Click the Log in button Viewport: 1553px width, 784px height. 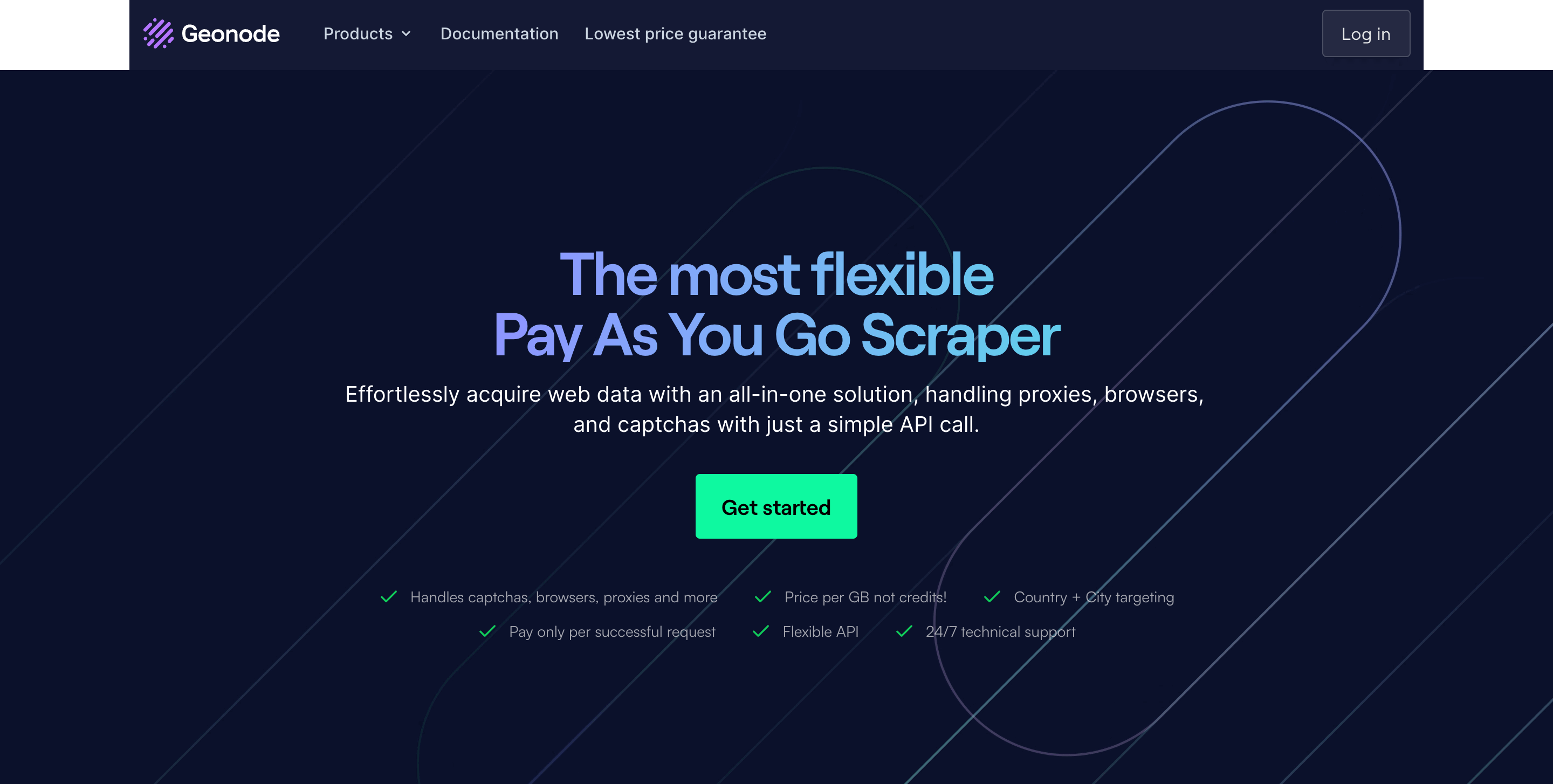[1366, 33]
